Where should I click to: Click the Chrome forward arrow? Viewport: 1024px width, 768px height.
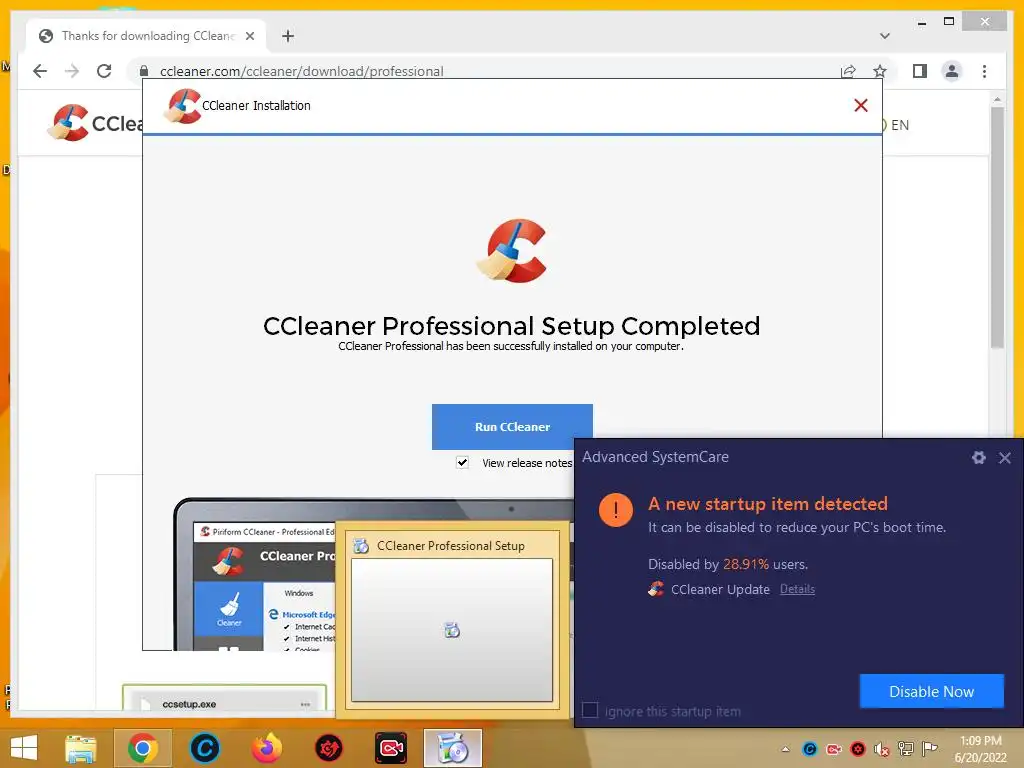pyautogui.click(x=72, y=71)
